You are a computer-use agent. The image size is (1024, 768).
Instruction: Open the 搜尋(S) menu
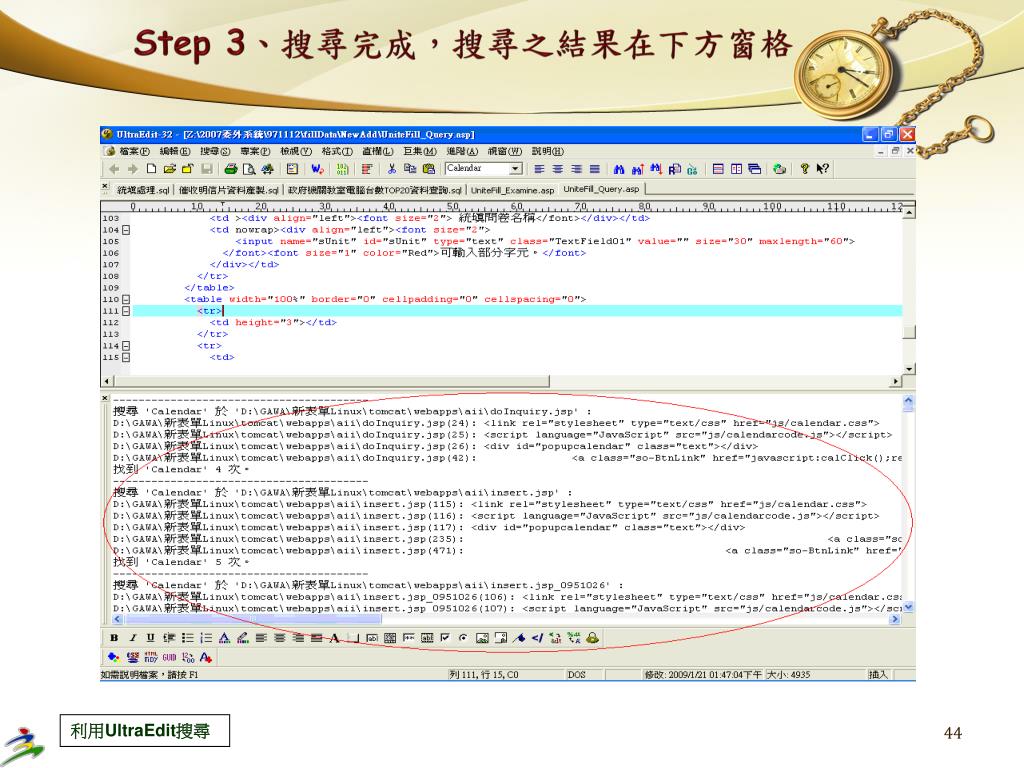(x=215, y=152)
